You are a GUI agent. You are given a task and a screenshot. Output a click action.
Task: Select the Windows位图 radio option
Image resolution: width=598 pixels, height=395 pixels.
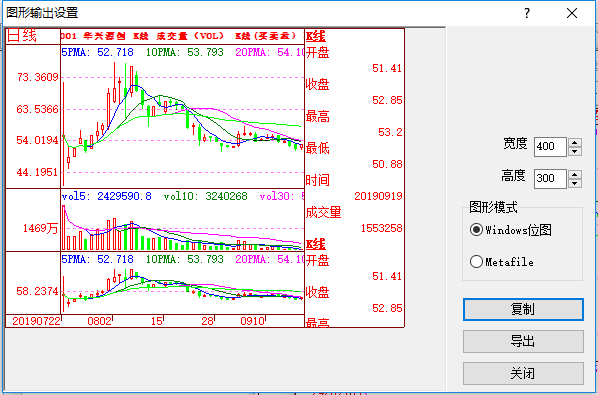476,230
